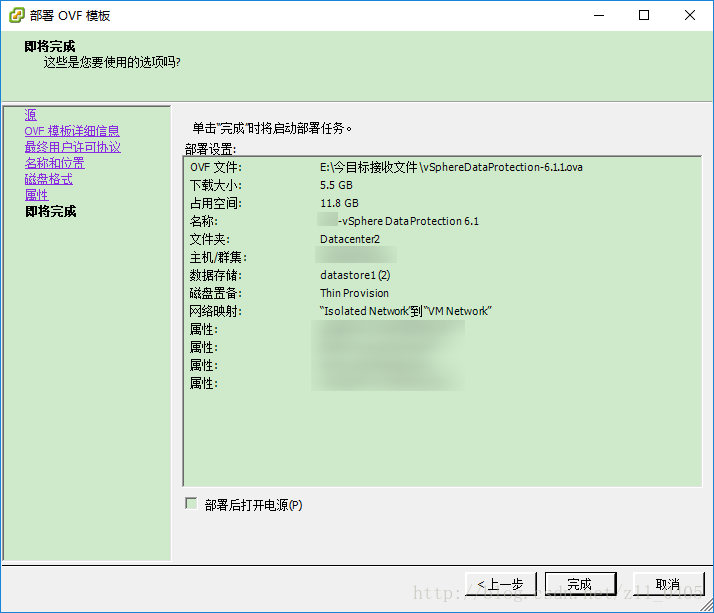Screen dimensions: 714x613
Task: Enable 部署后打开电源 checkbox
Action: 191,503
